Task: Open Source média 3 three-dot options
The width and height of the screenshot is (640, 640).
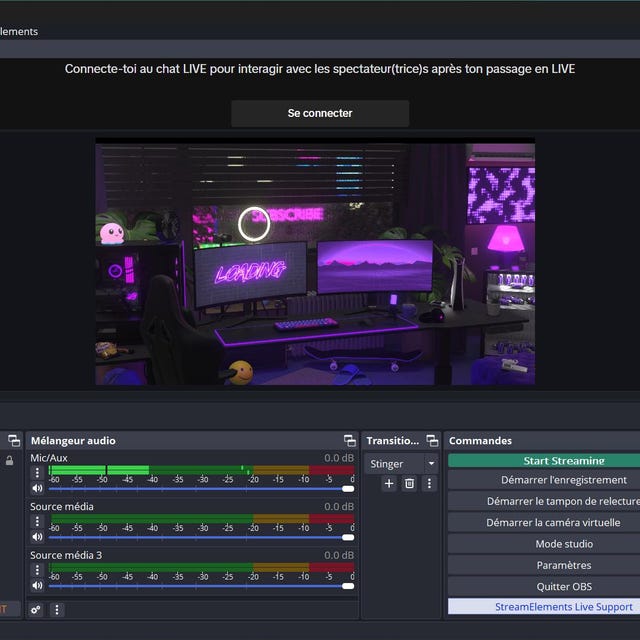Action: [x=37, y=570]
